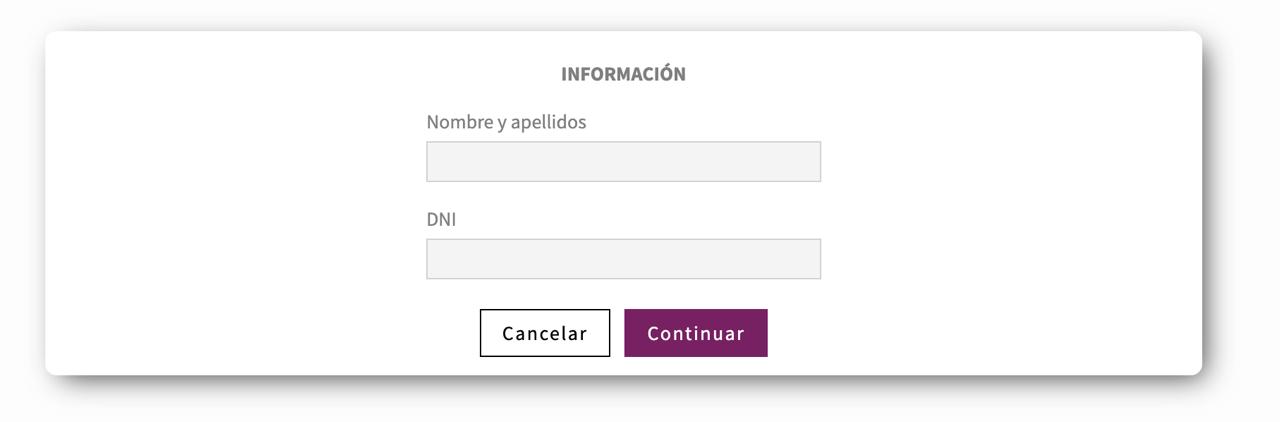Click the Cancelar button

click(x=545, y=333)
